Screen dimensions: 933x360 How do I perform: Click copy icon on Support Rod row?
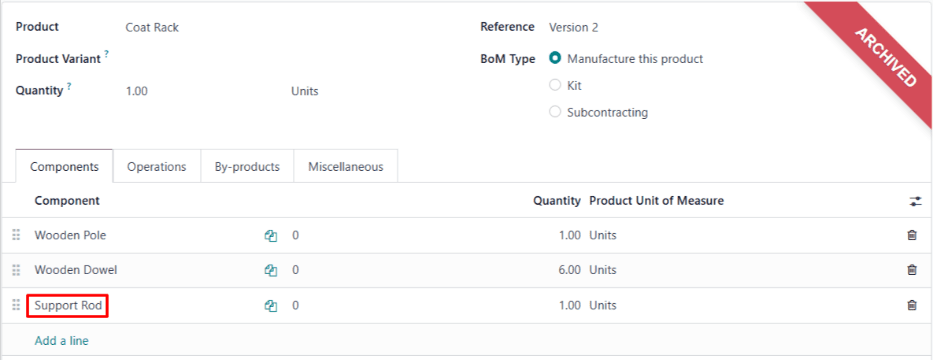(x=271, y=306)
